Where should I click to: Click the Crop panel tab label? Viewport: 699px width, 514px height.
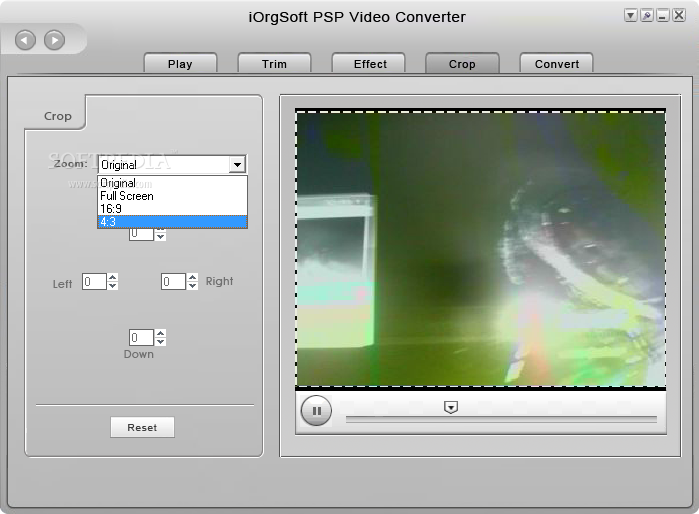(58, 116)
